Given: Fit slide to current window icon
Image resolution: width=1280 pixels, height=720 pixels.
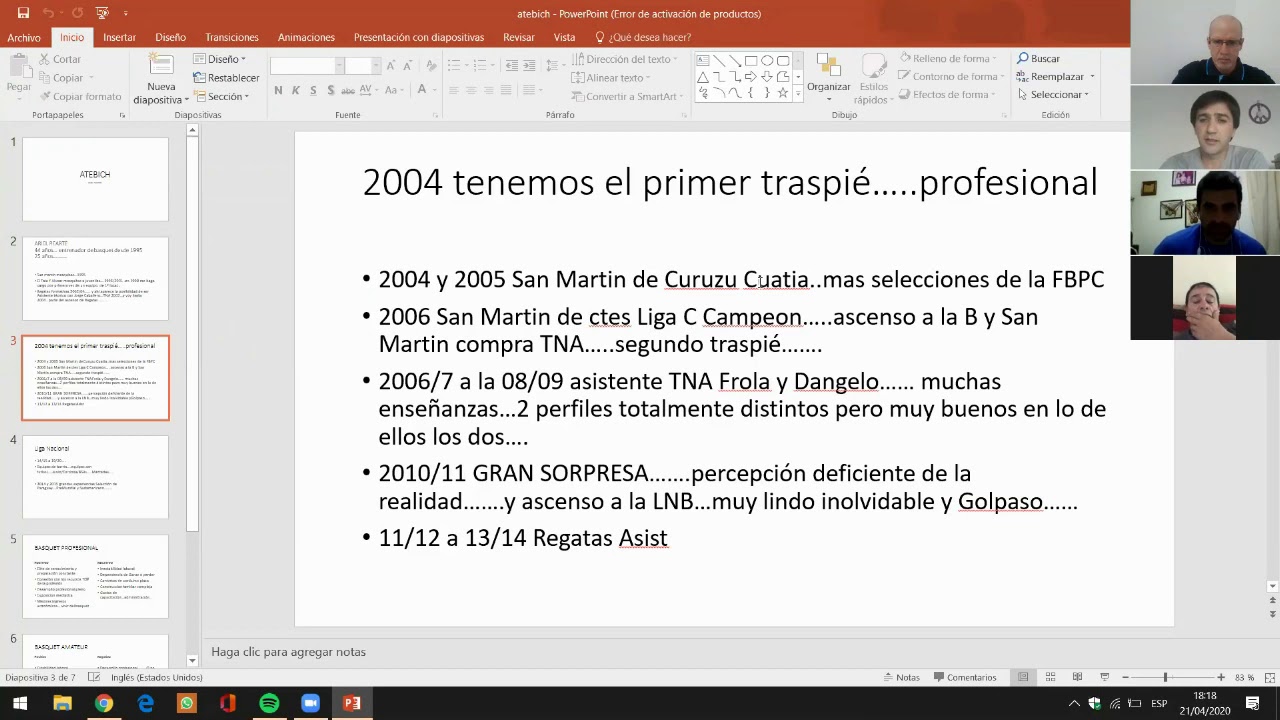Looking at the screenshot, I should (x=1269, y=677).
